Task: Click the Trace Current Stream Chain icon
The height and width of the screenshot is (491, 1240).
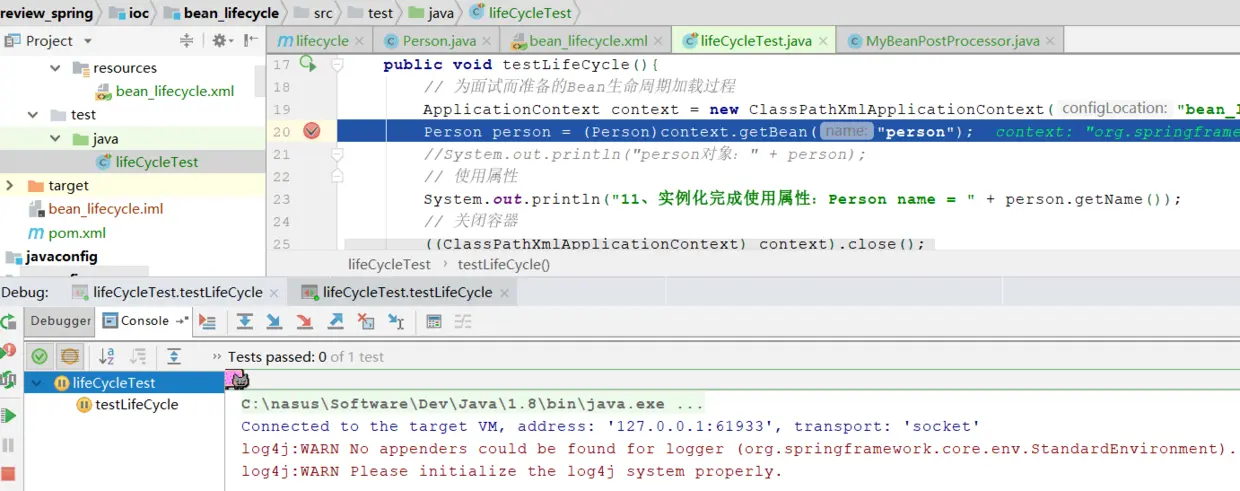Action: (x=463, y=321)
